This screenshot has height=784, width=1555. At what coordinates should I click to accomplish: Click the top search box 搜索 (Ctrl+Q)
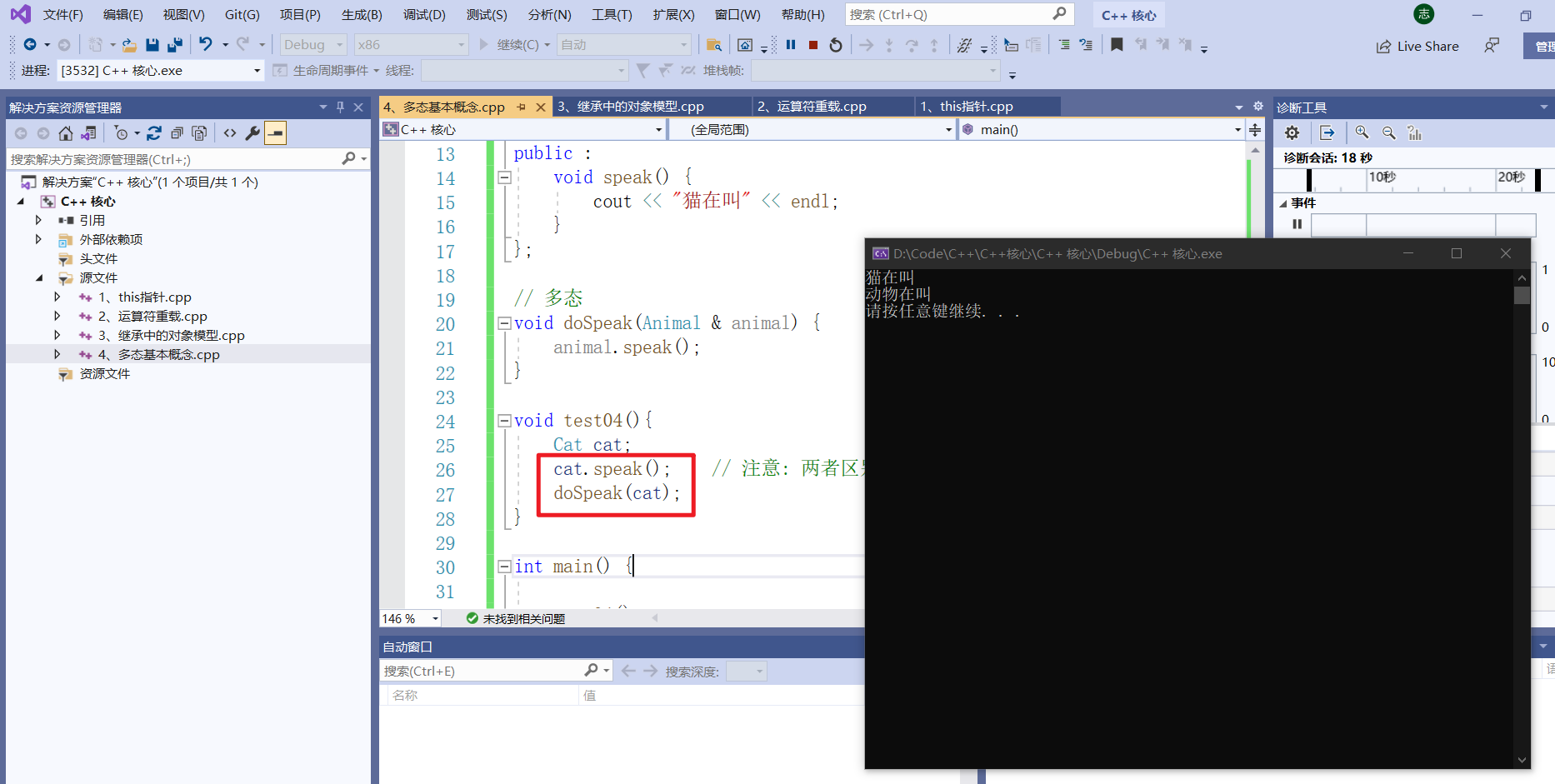tap(958, 15)
